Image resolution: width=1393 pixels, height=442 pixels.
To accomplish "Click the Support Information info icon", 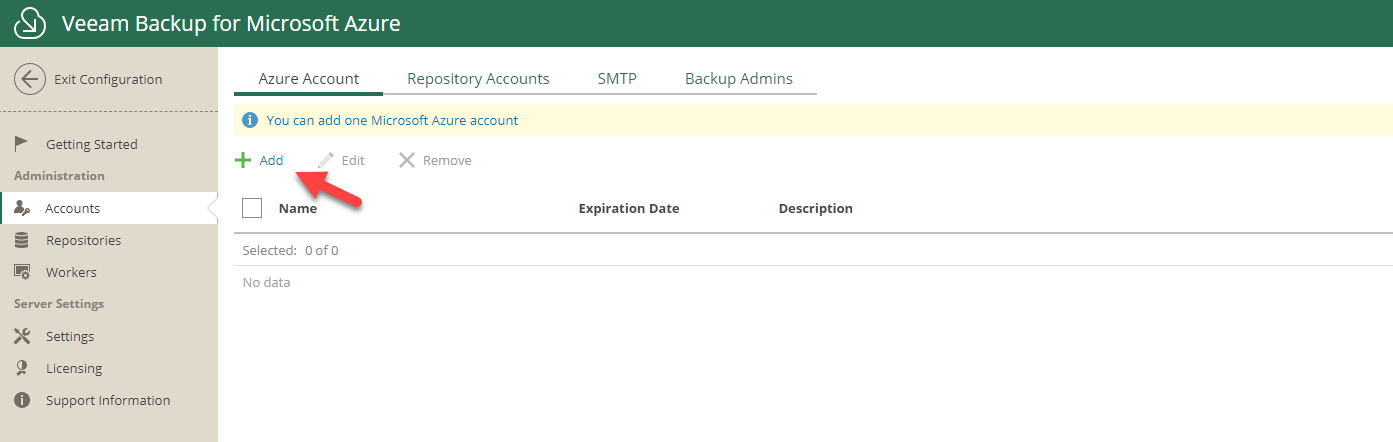I will pyautogui.click(x=22, y=400).
